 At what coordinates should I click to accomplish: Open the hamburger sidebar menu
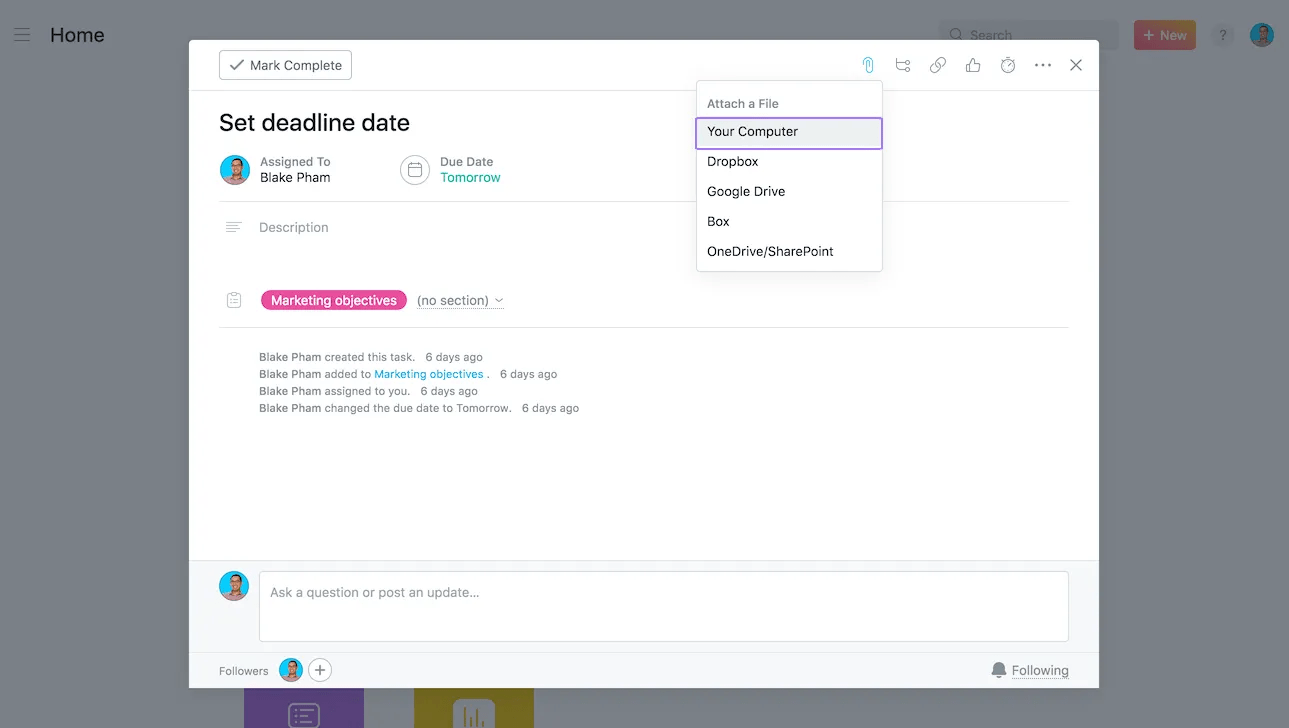(22, 35)
